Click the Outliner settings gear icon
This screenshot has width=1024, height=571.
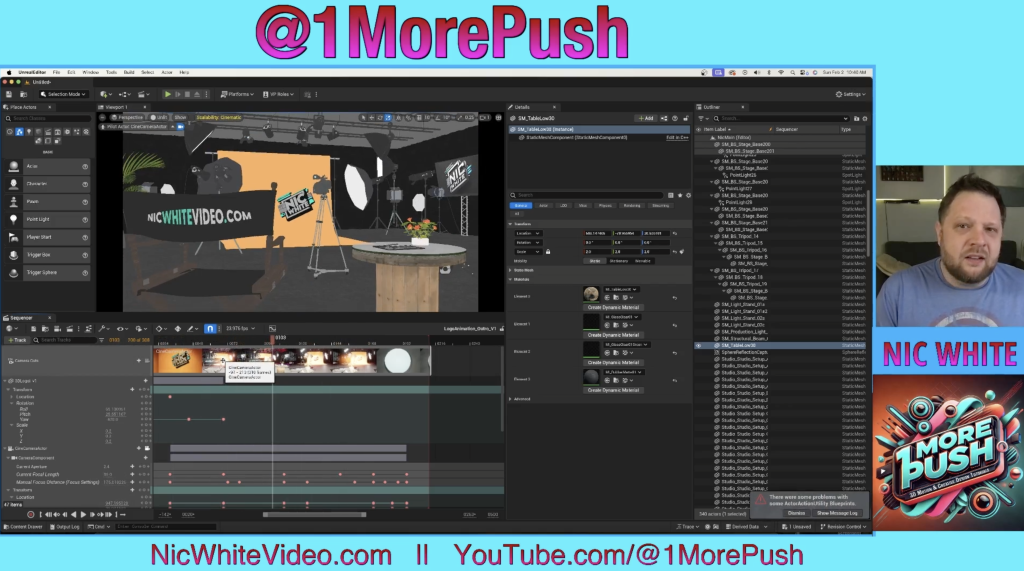pos(865,119)
